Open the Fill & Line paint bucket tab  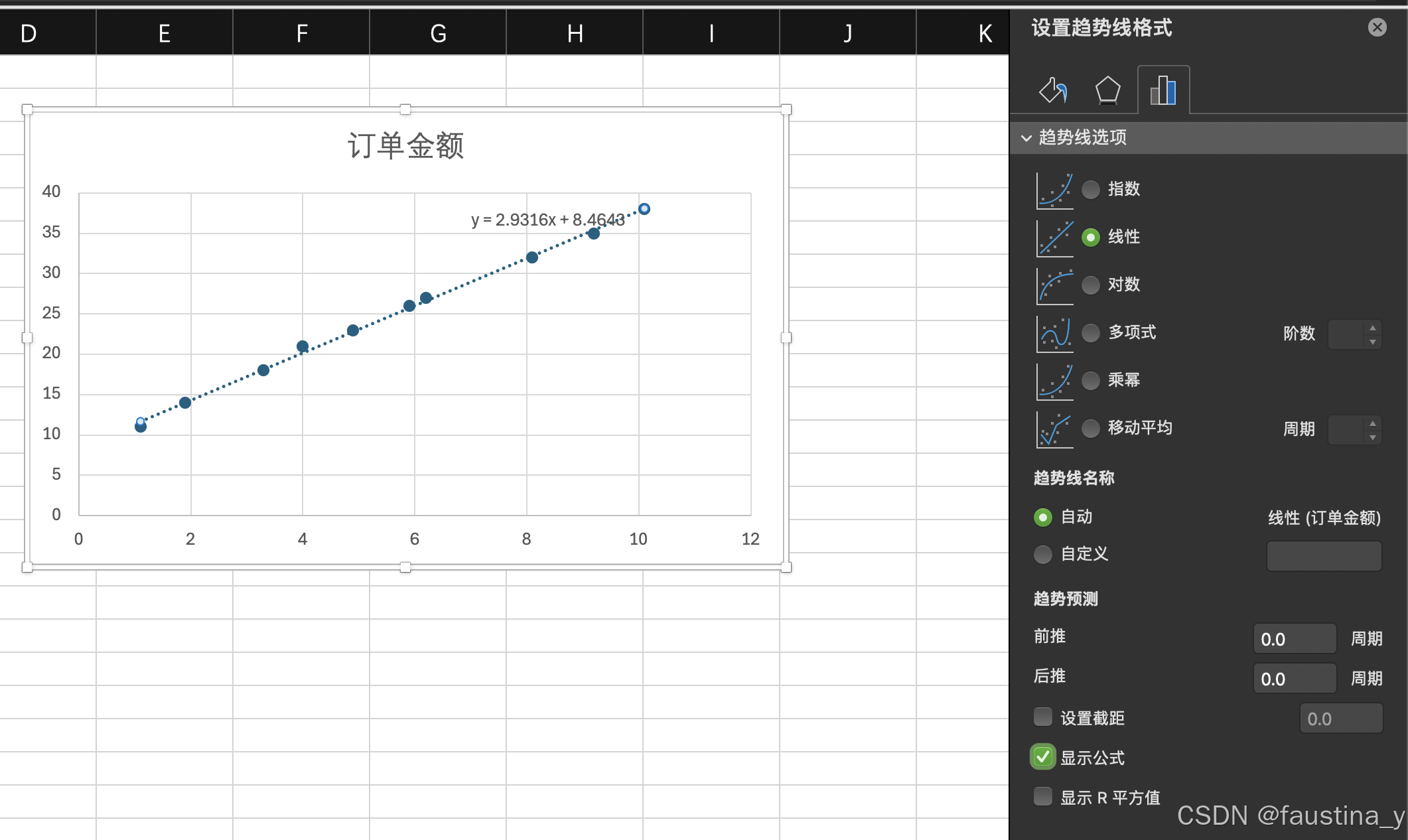pyautogui.click(x=1053, y=90)
